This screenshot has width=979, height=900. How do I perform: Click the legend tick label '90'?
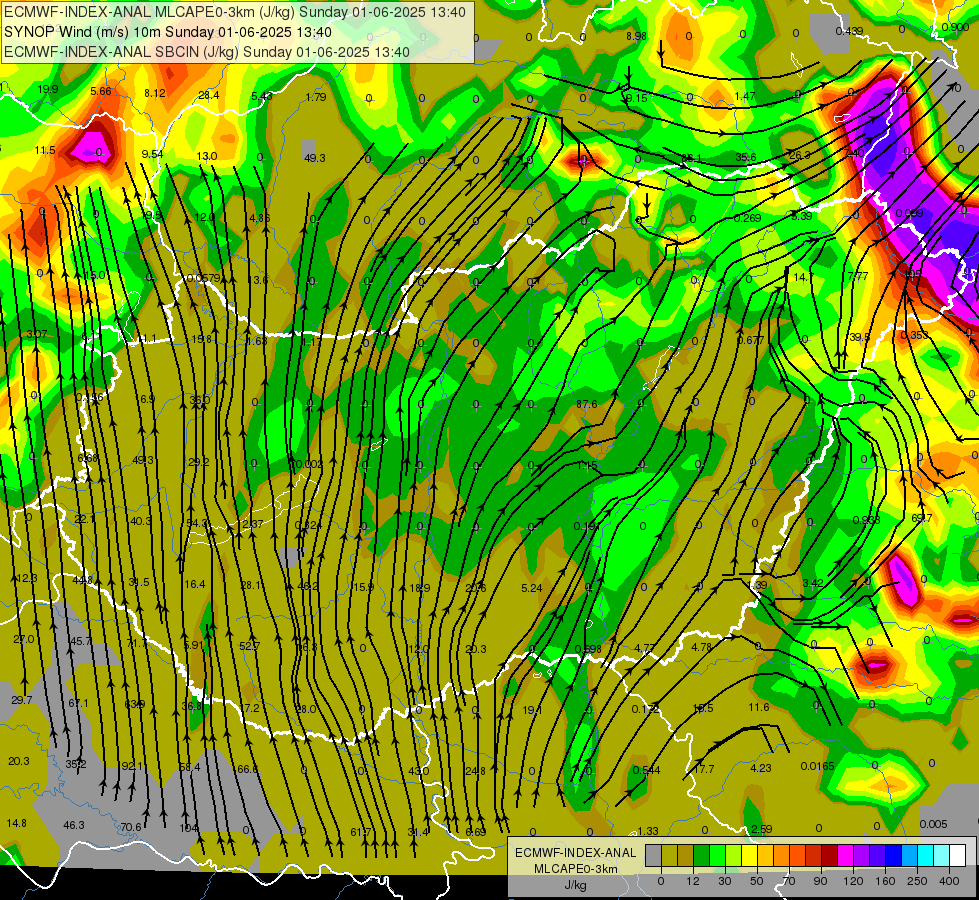[x=821, y=881]
